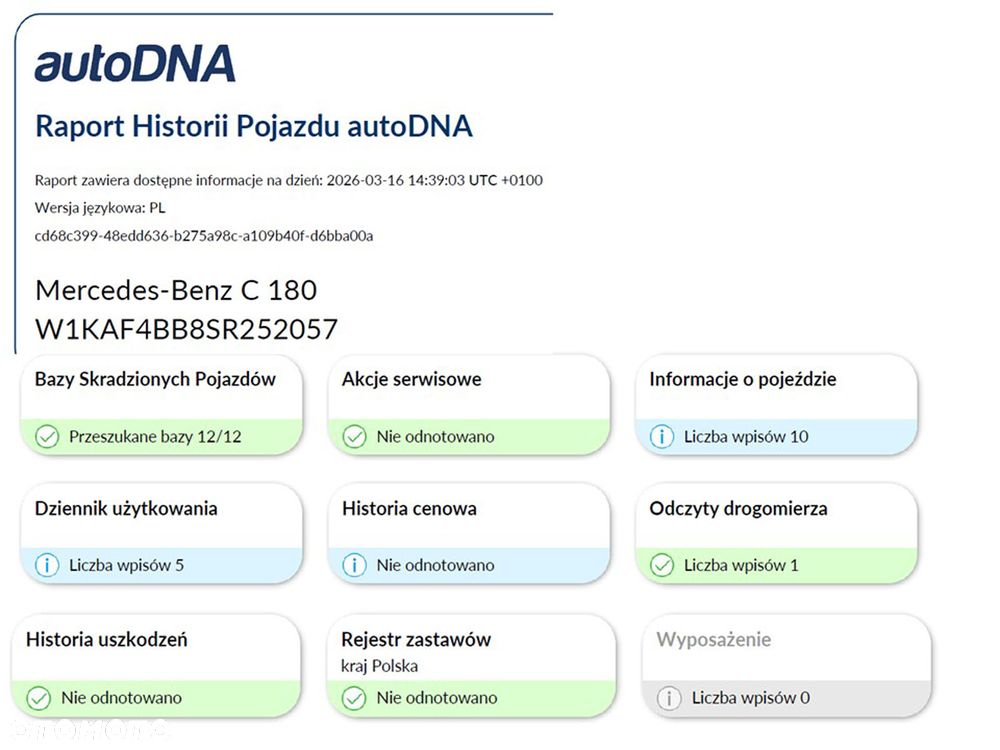Click 'Nie odnotowano' under Historia uszkodzeń
Screen dimensions: 1000x750
click(x=121, y=698)
